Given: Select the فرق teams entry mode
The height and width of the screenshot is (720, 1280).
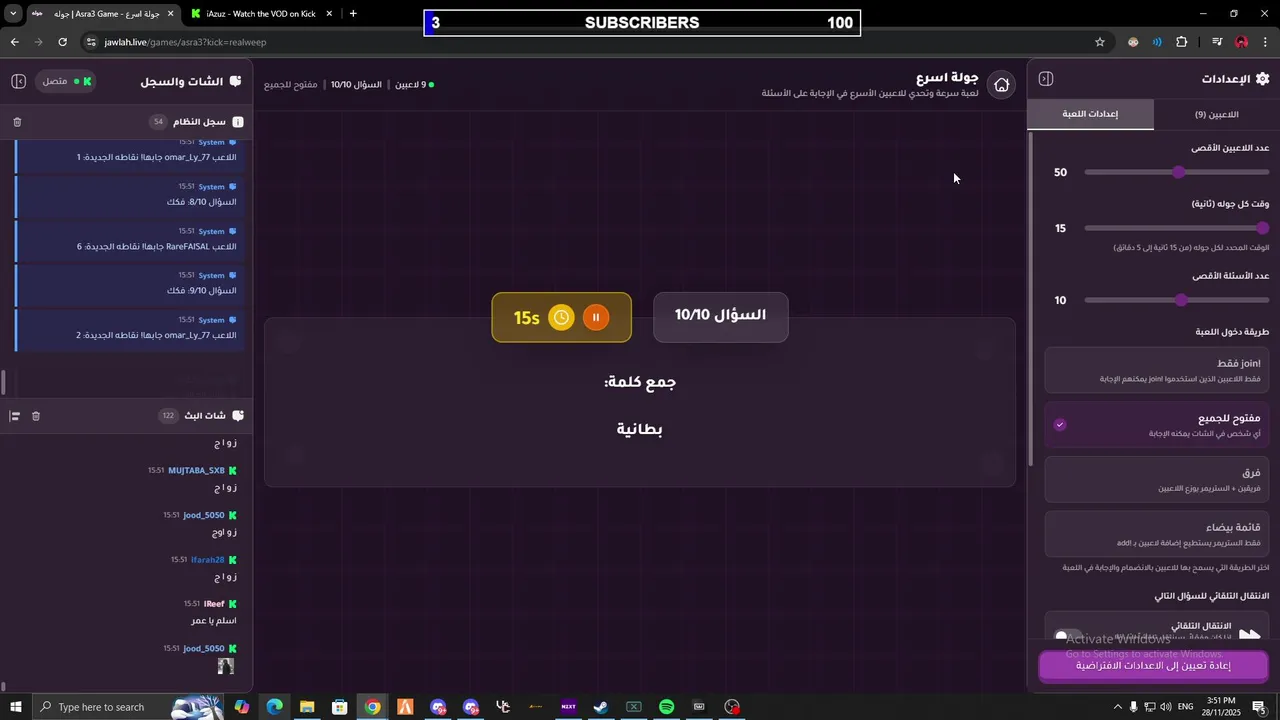Looking at the screenshot, I should [1157, 480].
